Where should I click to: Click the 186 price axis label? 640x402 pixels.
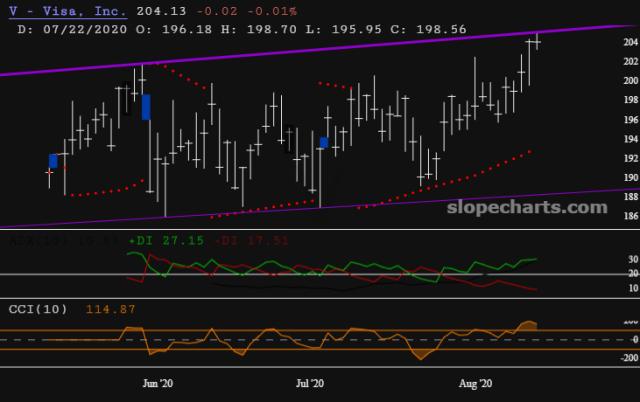click(x=631, y=216)
